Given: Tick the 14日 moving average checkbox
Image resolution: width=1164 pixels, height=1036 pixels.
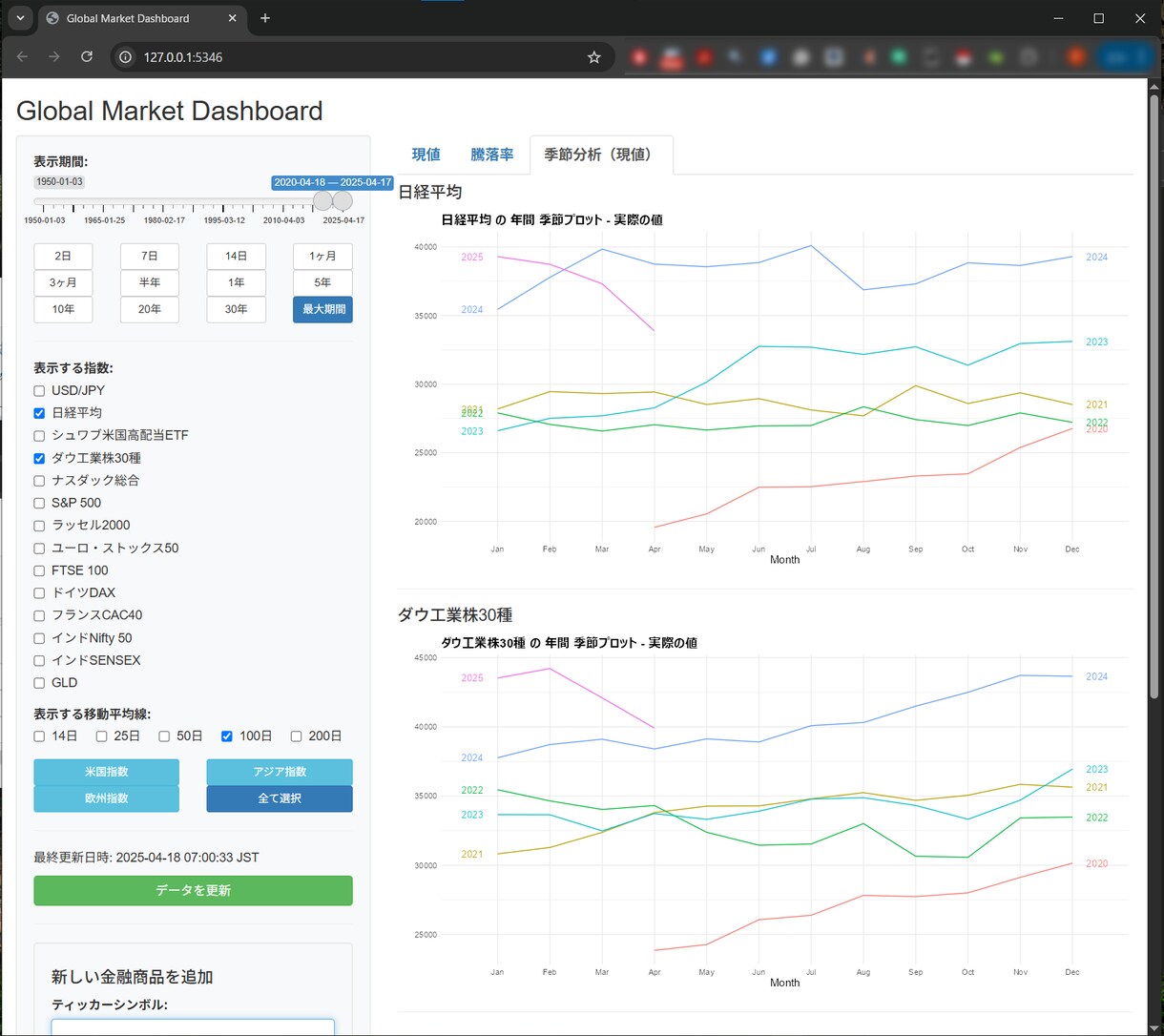Looking at the screenshot, I should pos(39,736).
